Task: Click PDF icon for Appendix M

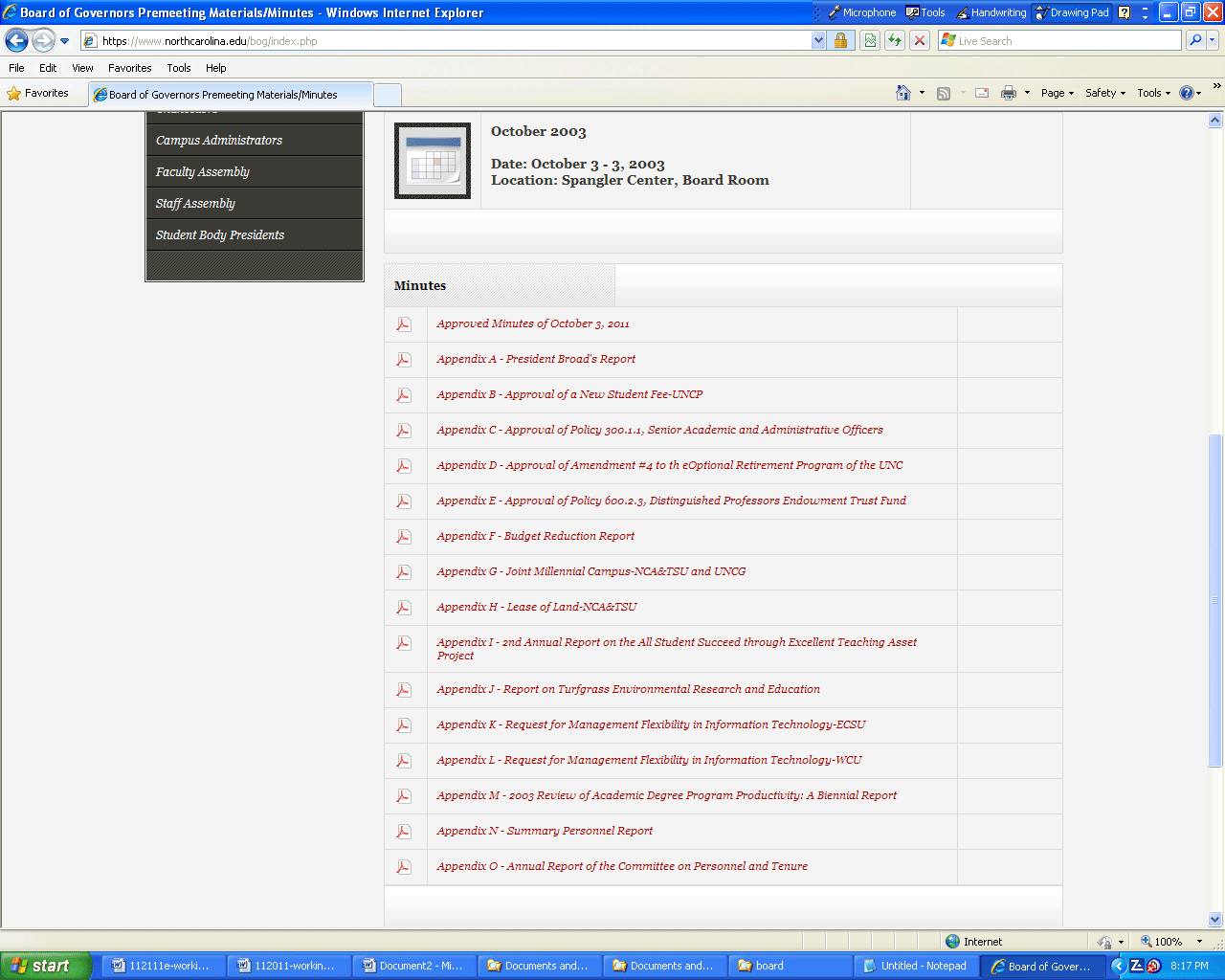Action: [x=404, y=796]
